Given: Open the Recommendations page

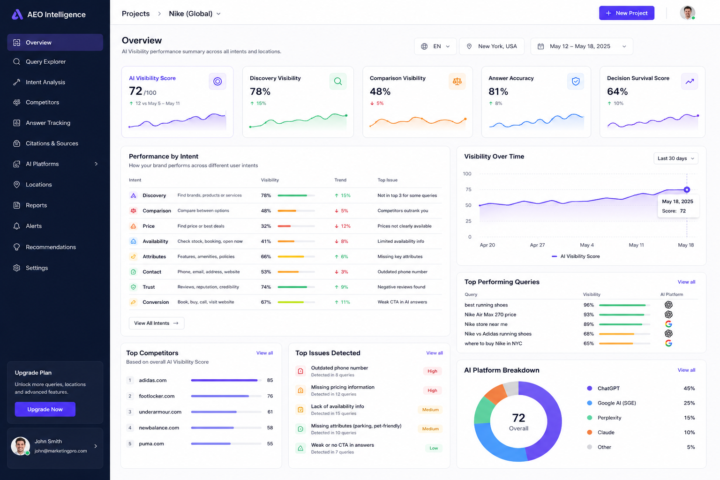Looking at the screenshot, I should tap(55, 247).
